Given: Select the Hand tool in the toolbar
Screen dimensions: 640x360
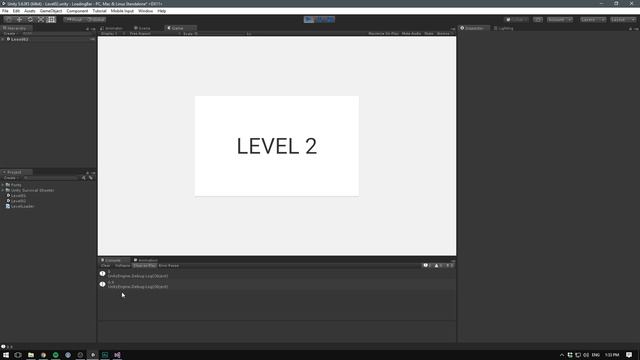Looking at the screenshot, I should [9, 19].
